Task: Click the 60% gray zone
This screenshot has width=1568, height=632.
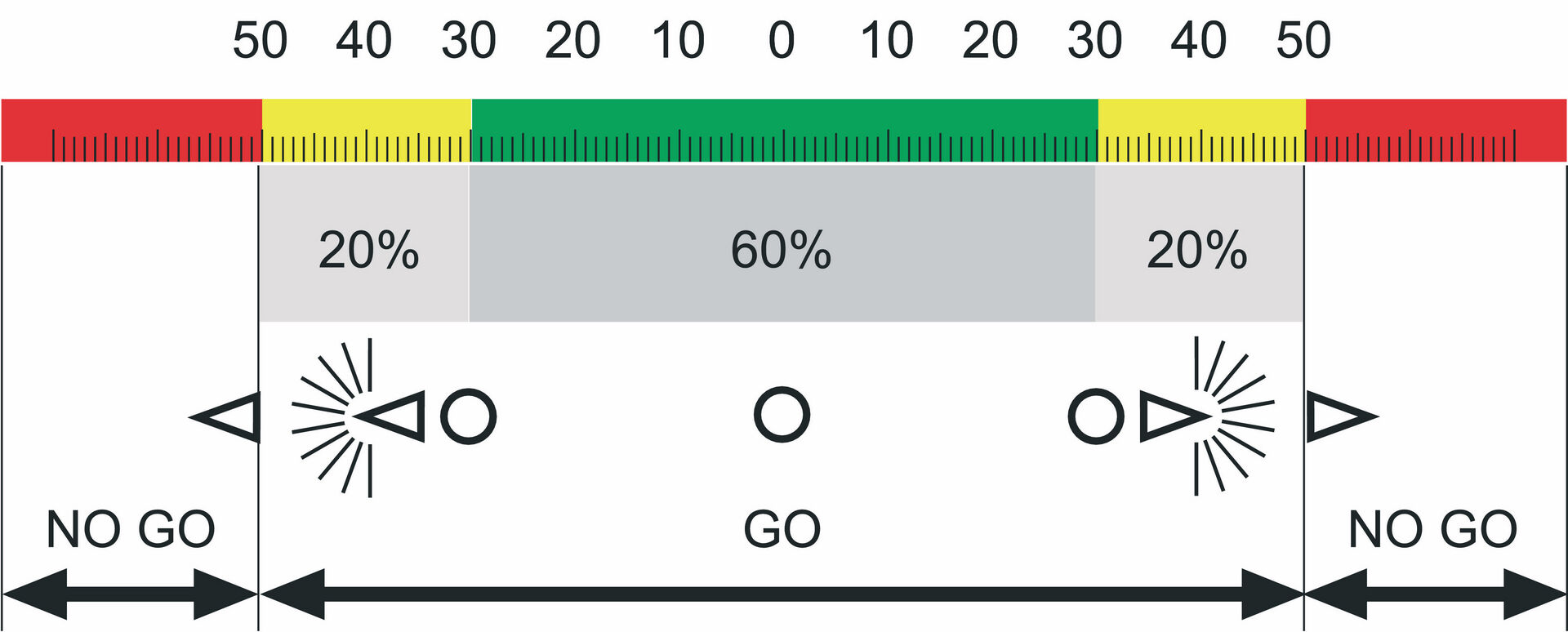Action: 782,243
